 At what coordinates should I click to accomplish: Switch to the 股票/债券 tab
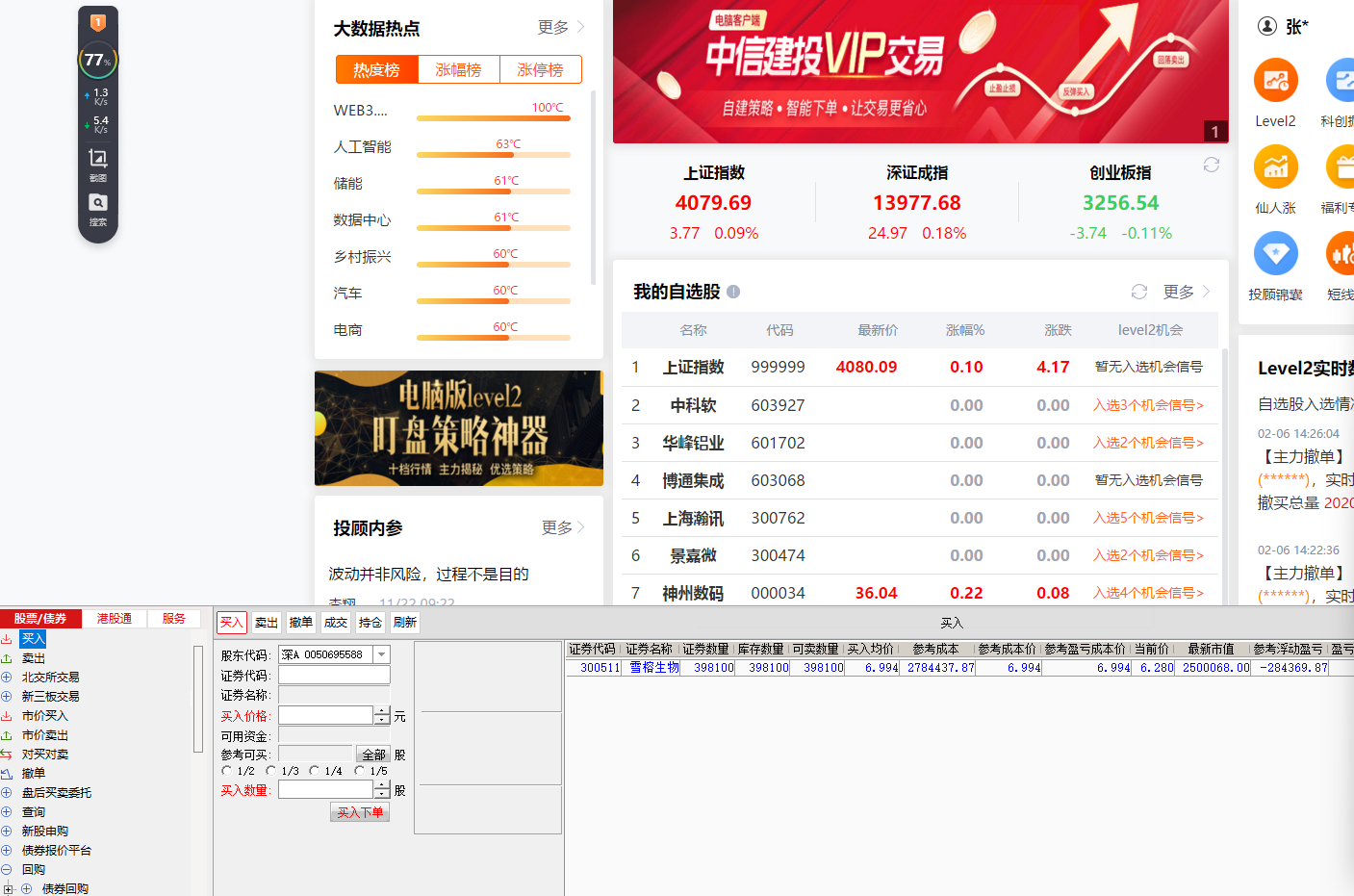(40, 619)
